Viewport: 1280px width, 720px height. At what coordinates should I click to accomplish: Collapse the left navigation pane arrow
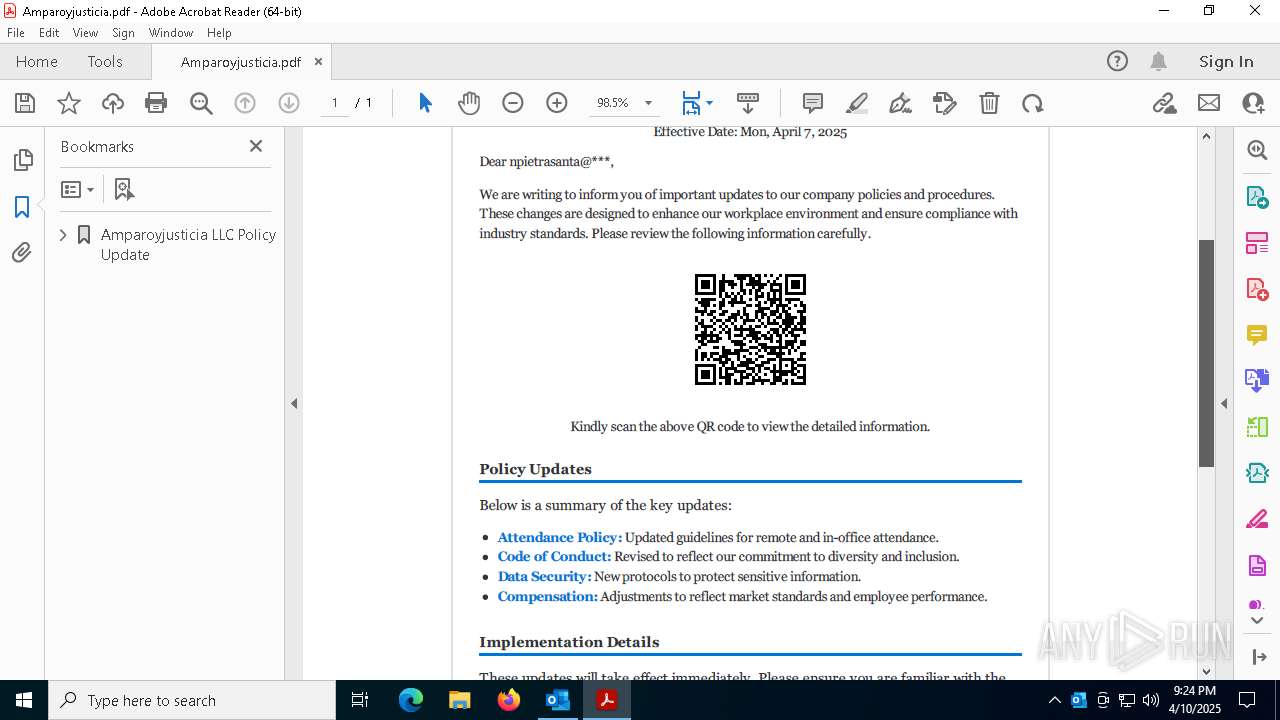pyautogui.click(x=294, y=404)
